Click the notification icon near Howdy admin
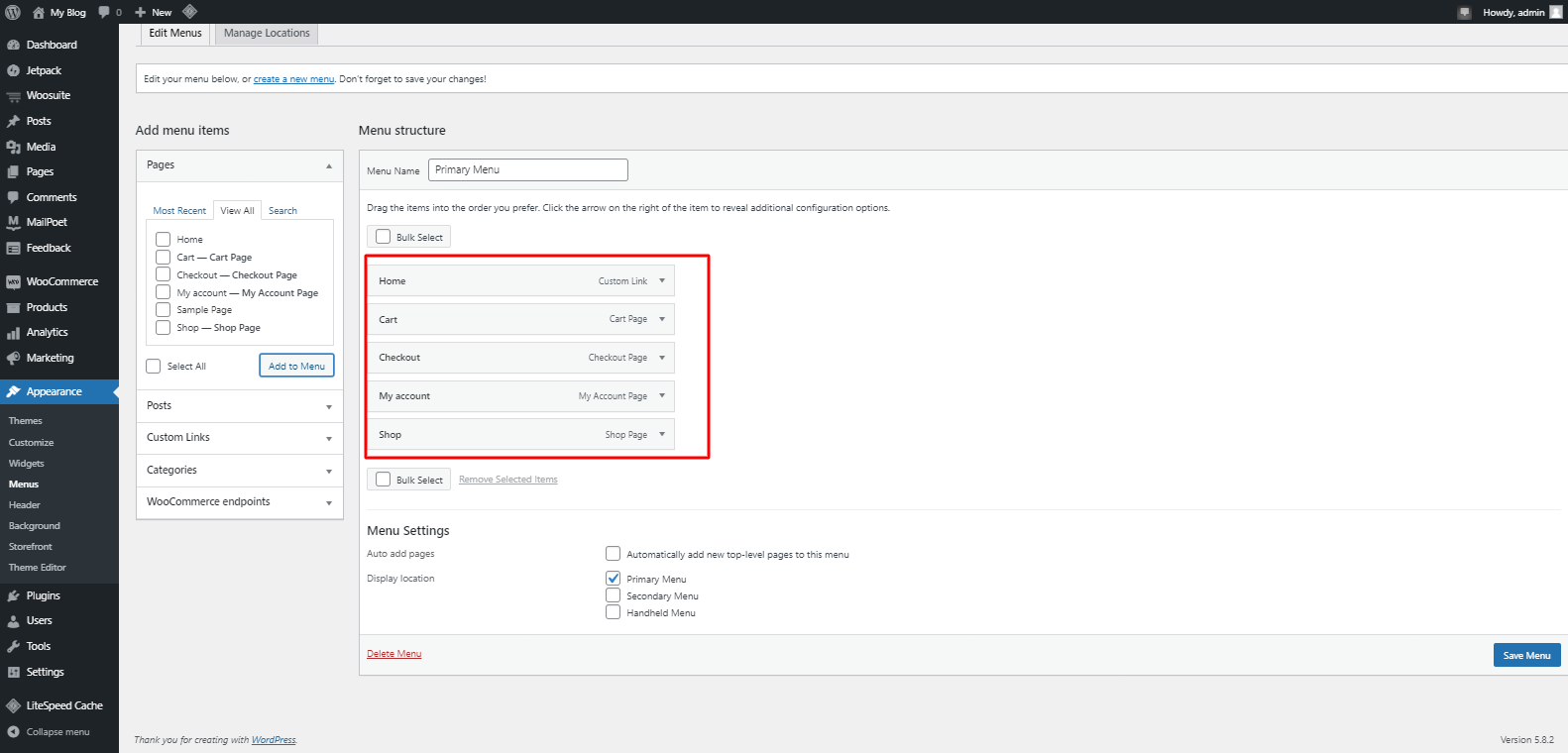The width and height of the screenshot is (1568, 753). point(1464,13)
